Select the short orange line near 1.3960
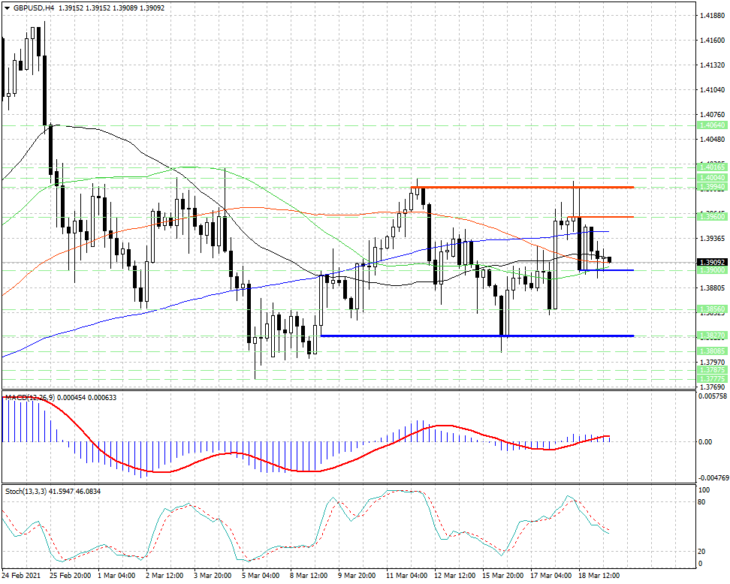This screenshot has width=730, height=584. tap(601, 217)
